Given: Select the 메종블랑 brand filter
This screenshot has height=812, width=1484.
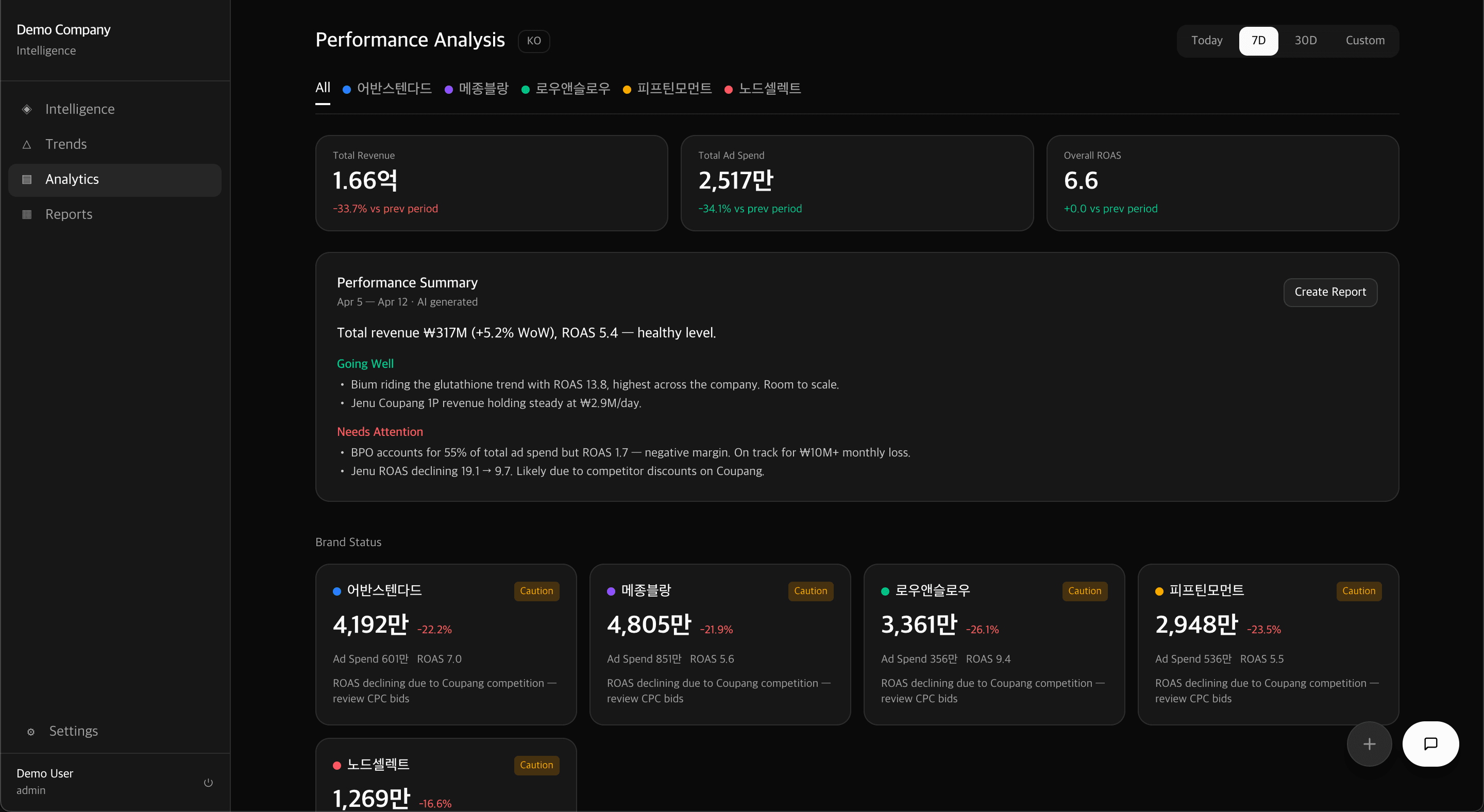Looking at the screenshot, I should pos(483,89).
